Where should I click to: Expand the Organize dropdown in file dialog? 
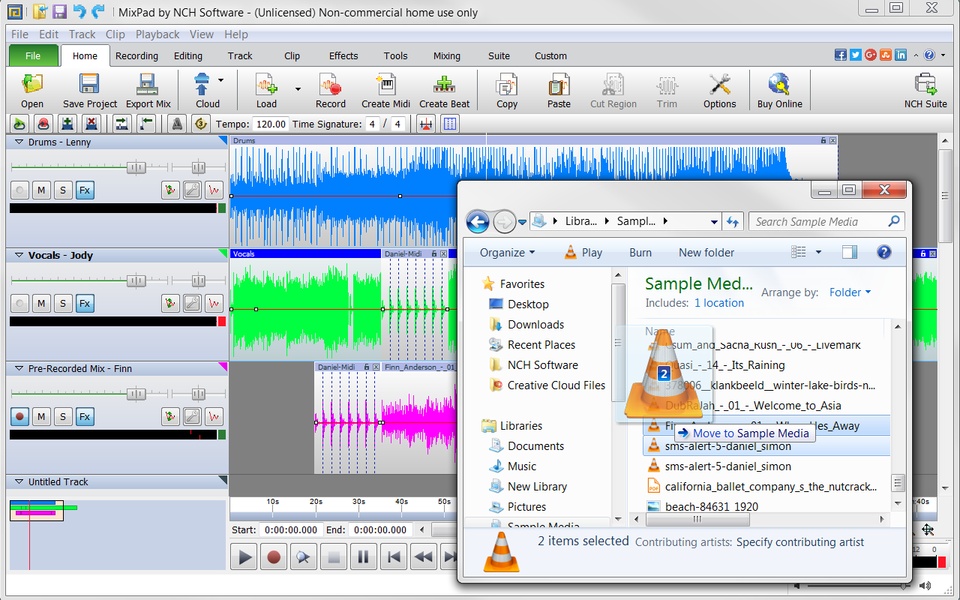click(x=507, y=253)
